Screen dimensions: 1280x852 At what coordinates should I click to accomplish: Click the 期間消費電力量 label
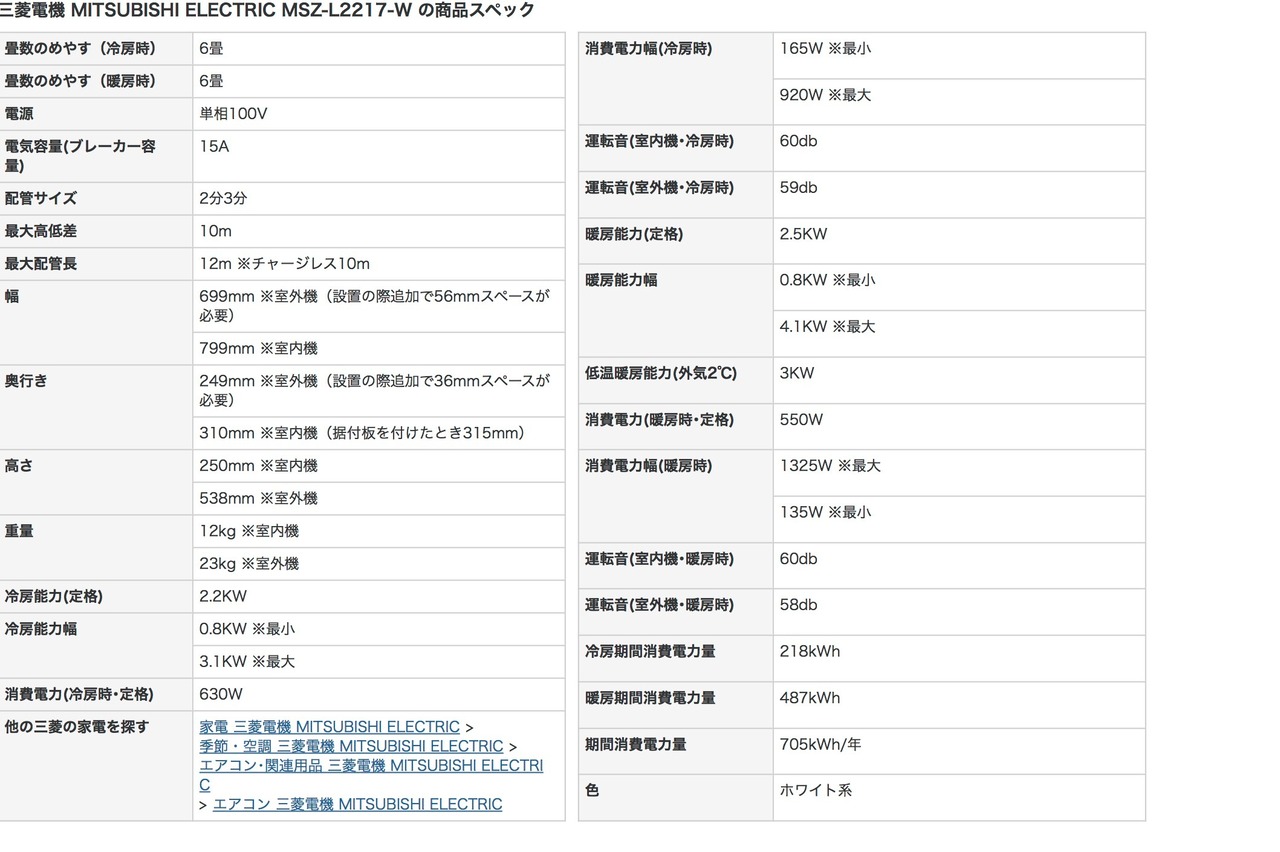(635, 744)
